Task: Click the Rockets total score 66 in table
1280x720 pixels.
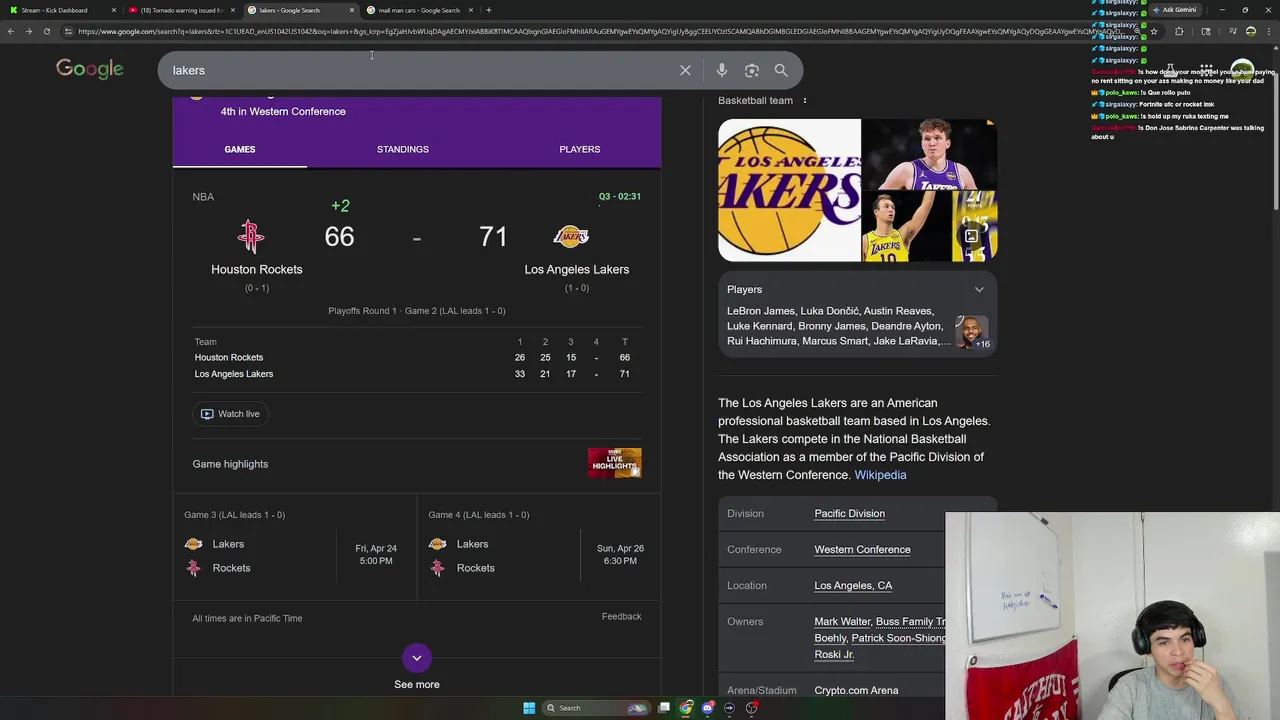Action: pos(624,357)
